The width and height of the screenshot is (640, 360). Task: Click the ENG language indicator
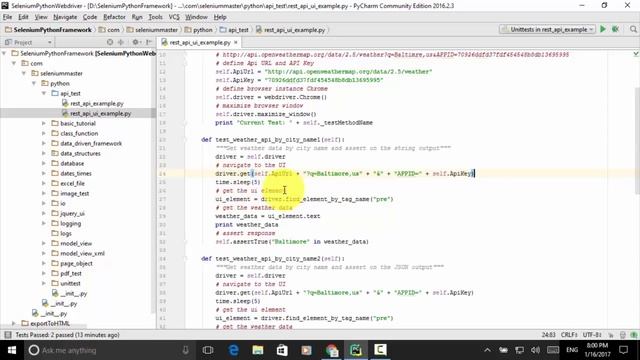(572, 350)
